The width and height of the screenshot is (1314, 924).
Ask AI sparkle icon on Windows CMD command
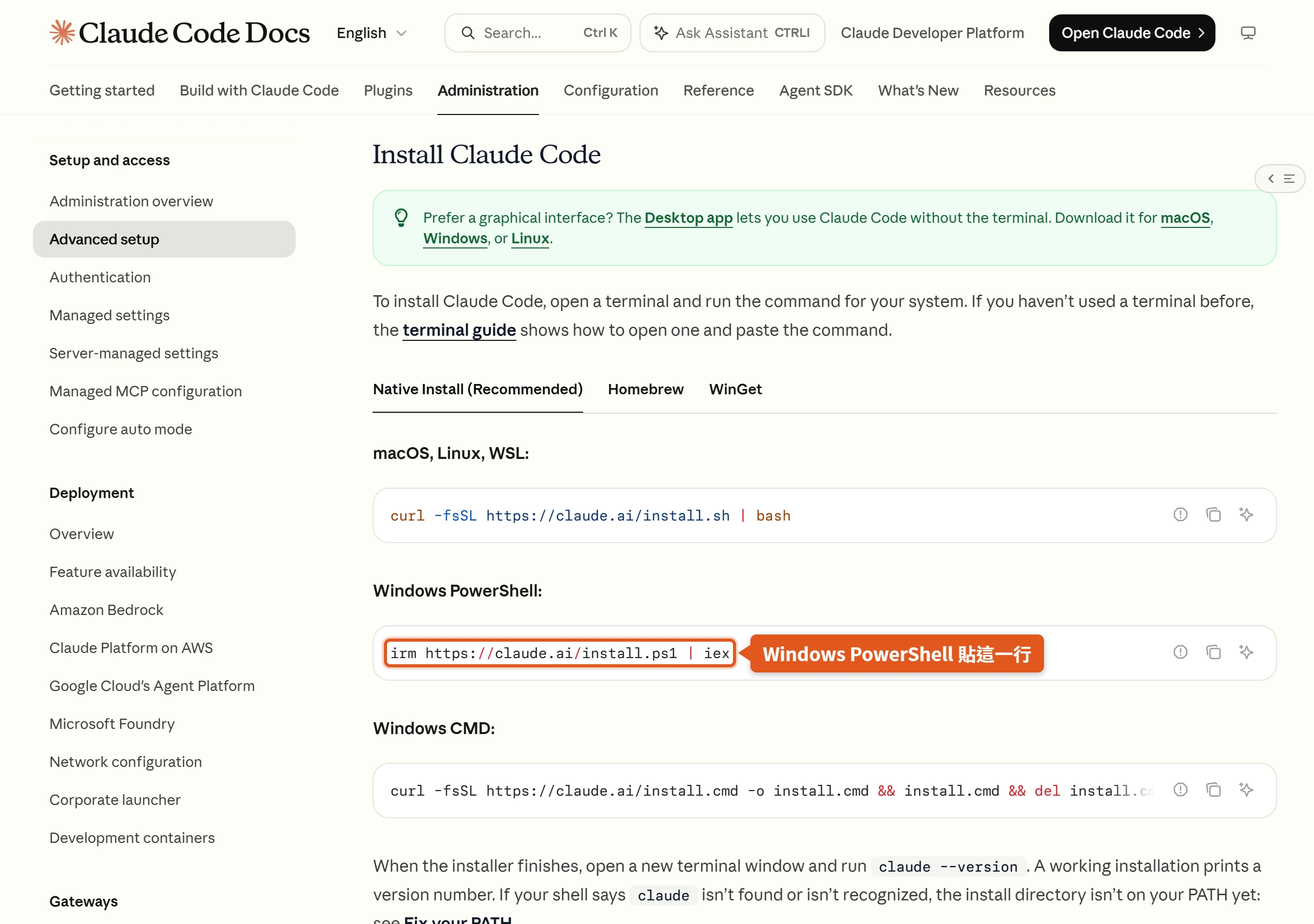tap(1246, 790)
